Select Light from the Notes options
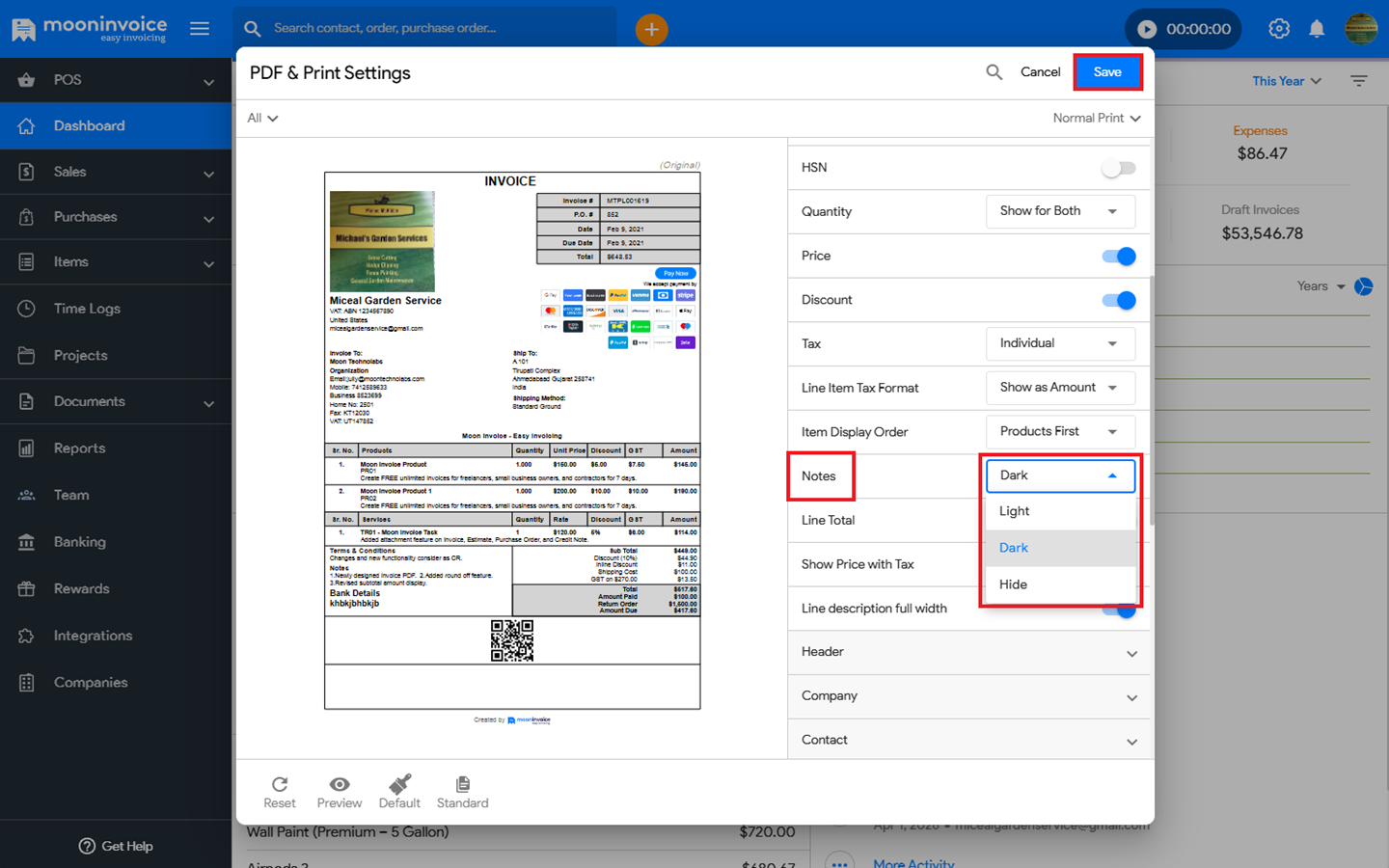The height and width of the screenshot is (868, 1389). coord(1015,511)
